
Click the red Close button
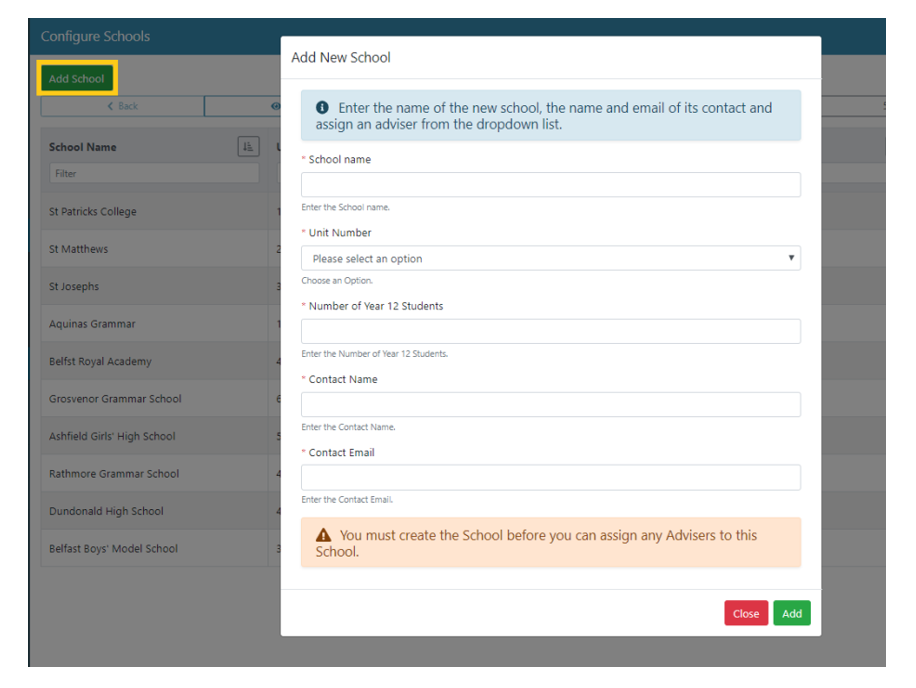click(x=746, y=613)
